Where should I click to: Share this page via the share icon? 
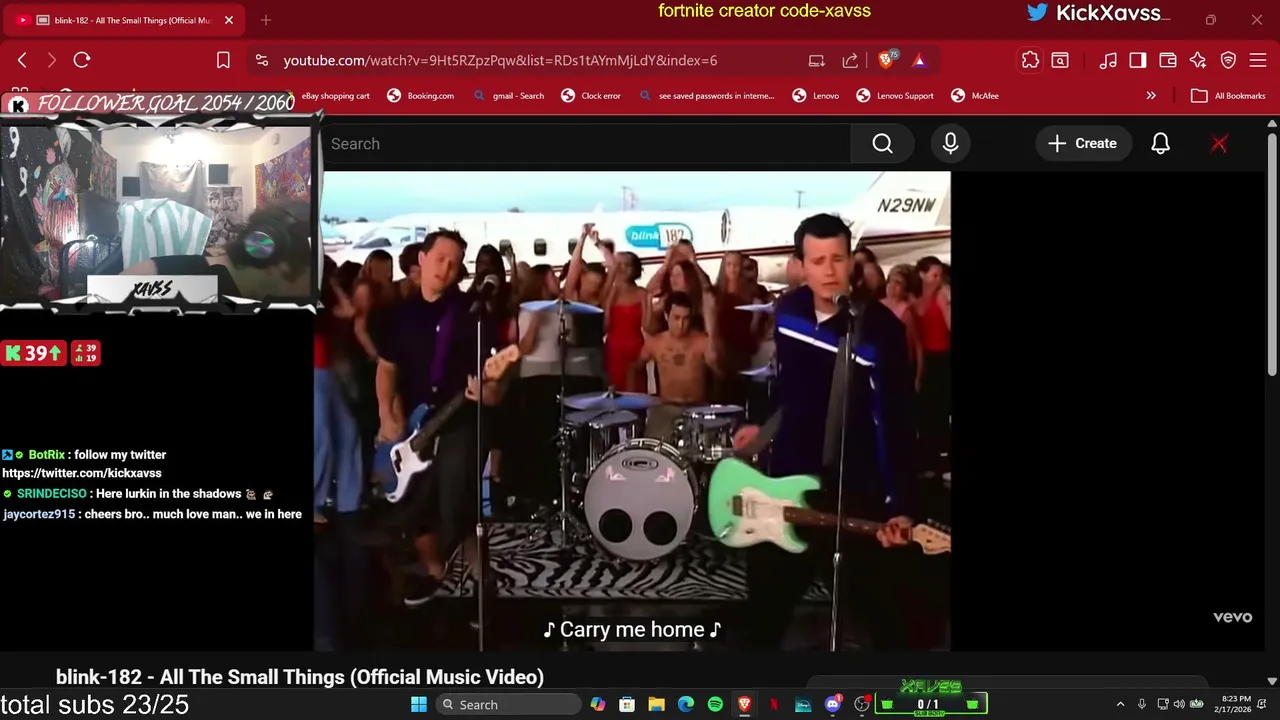click(x=850, y=60)
